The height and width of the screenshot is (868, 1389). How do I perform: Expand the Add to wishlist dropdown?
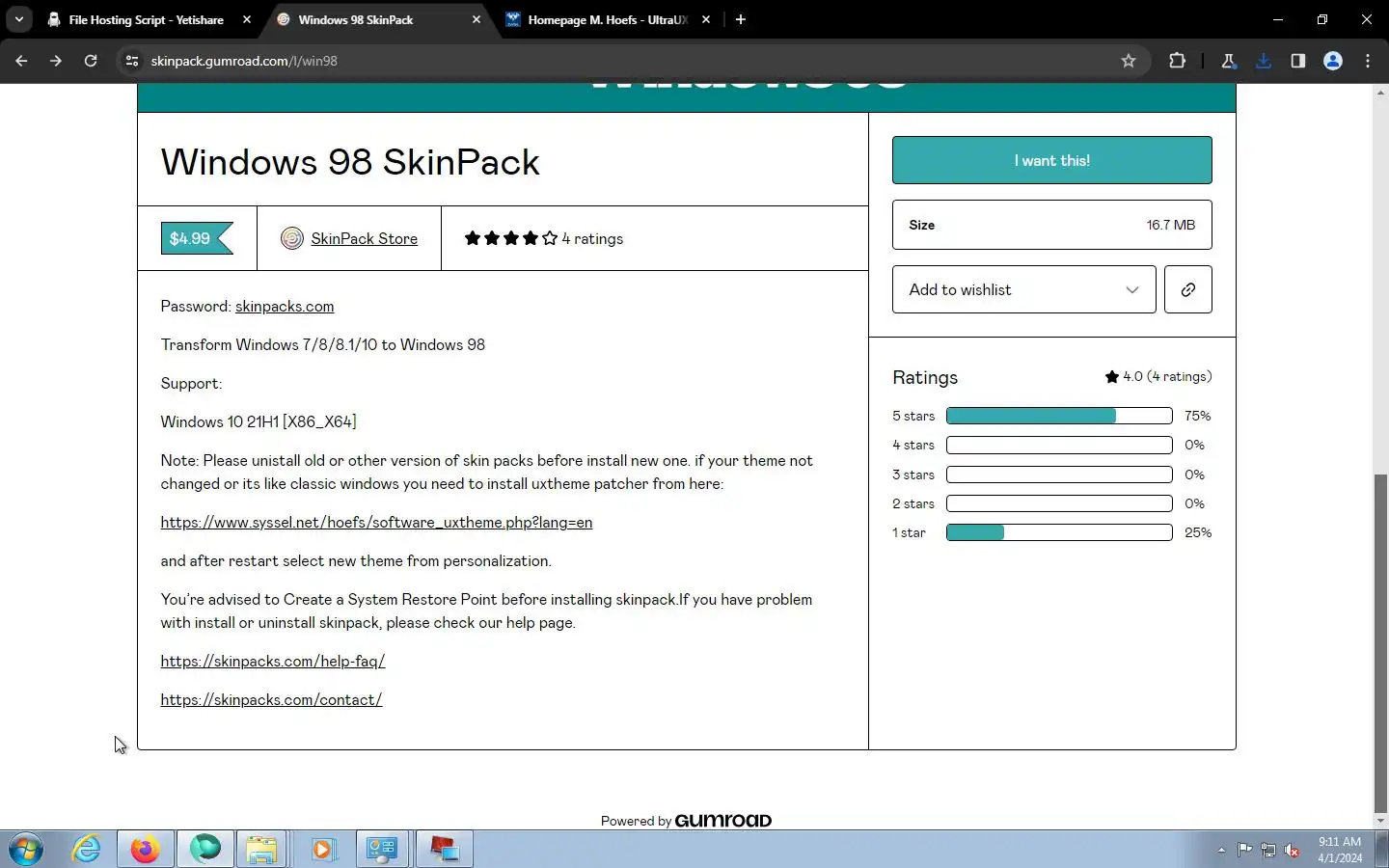tap(1023, 289)
